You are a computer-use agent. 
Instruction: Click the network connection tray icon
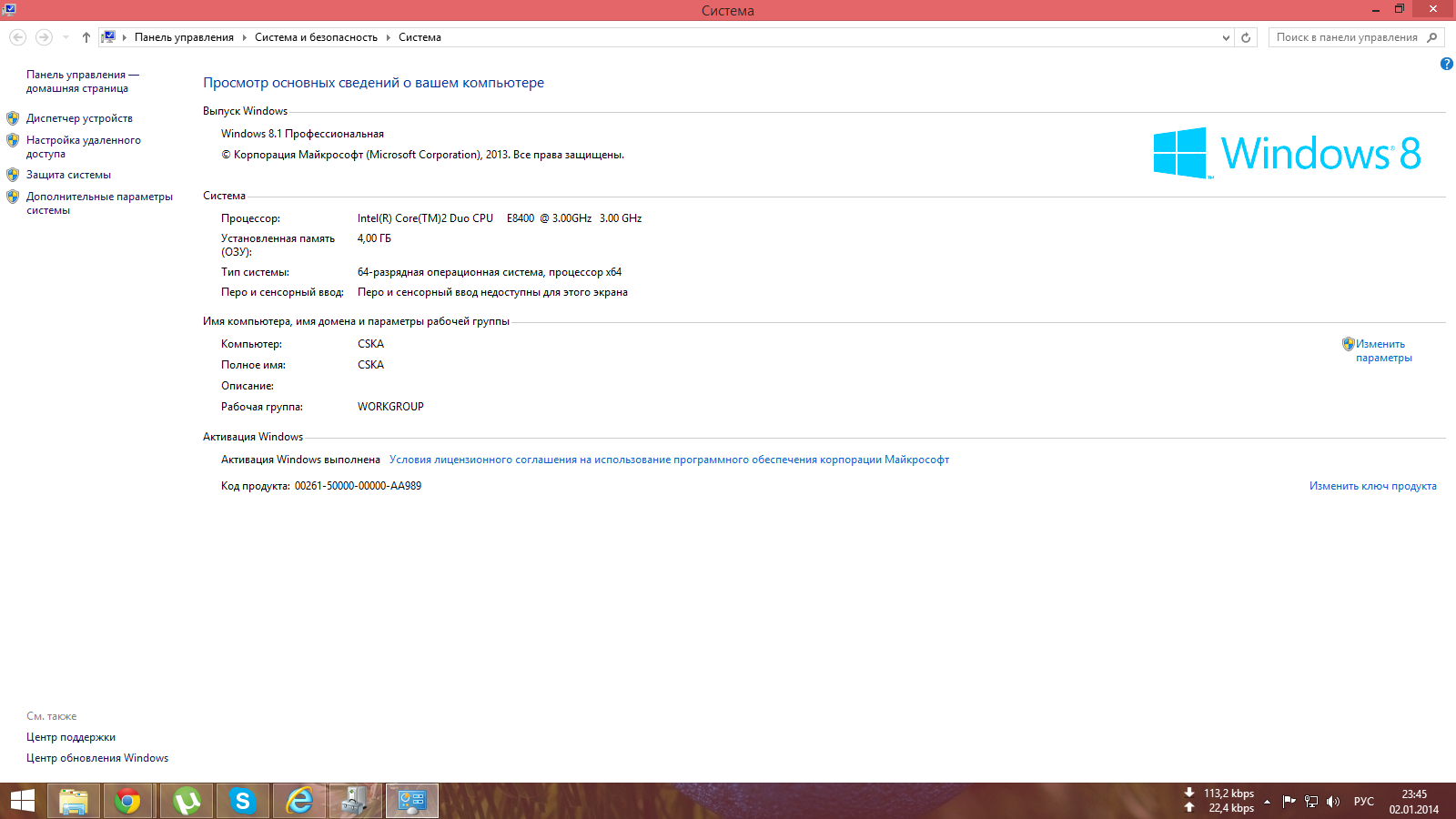[1311, 802]
